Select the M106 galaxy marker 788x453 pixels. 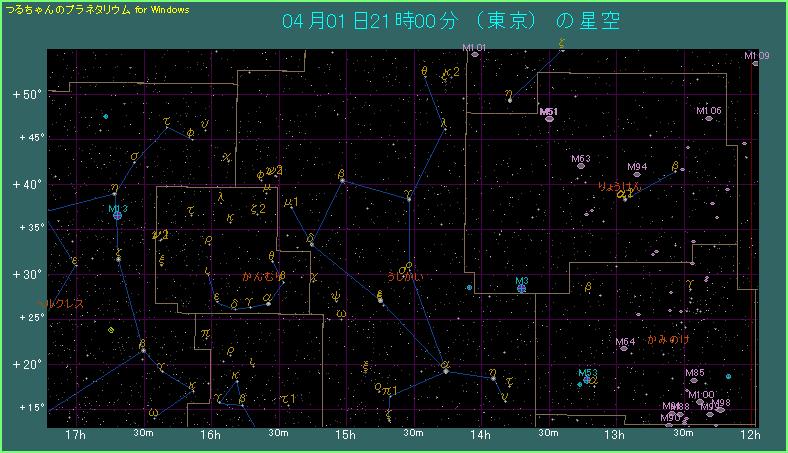click(709, 118)
